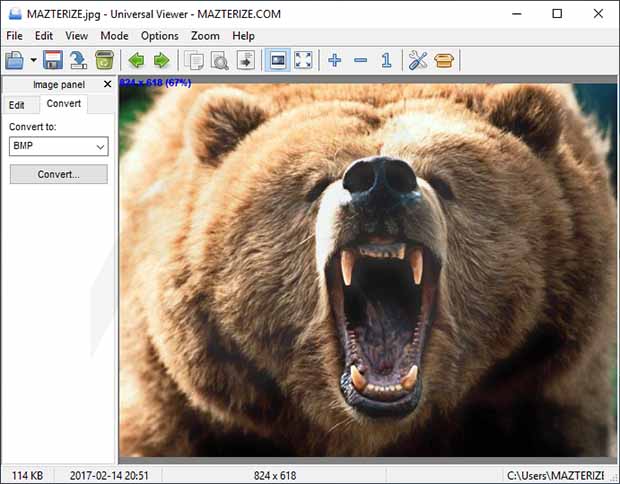Open the Help menu
The height and width of the screenshot is (484, 620).
[x=243, y=36]
